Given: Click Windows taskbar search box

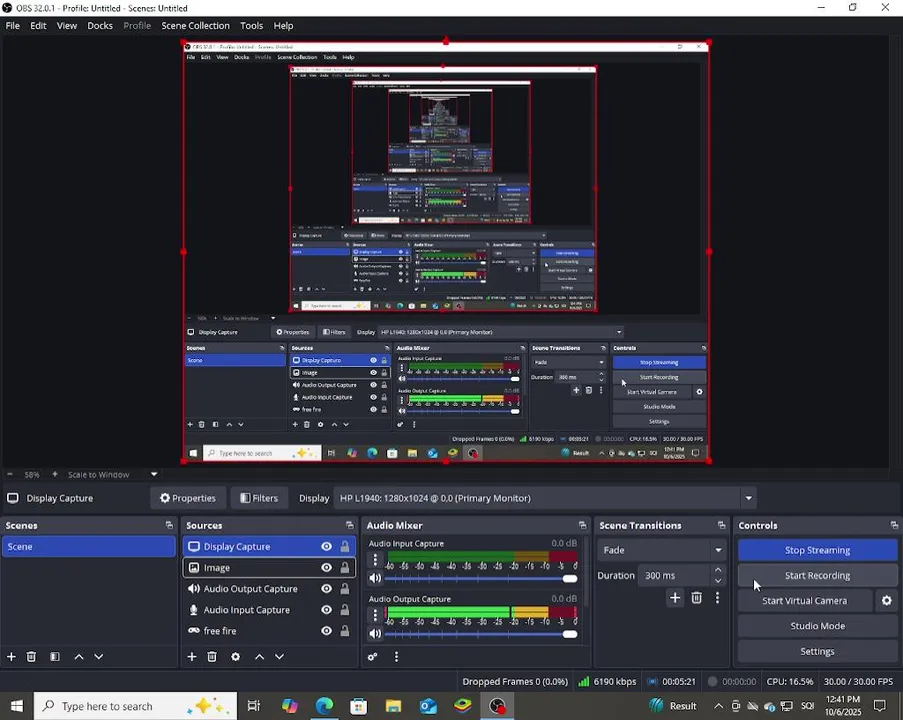Looking at the screenshot, I should [135, 706].
